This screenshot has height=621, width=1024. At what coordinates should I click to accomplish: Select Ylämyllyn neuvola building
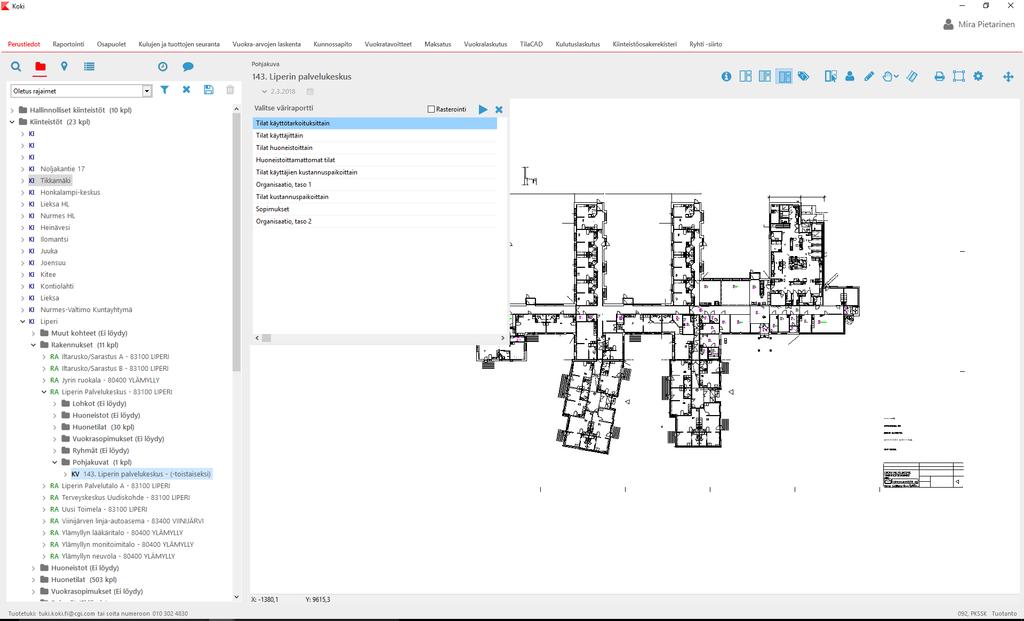tap(118, 557)
